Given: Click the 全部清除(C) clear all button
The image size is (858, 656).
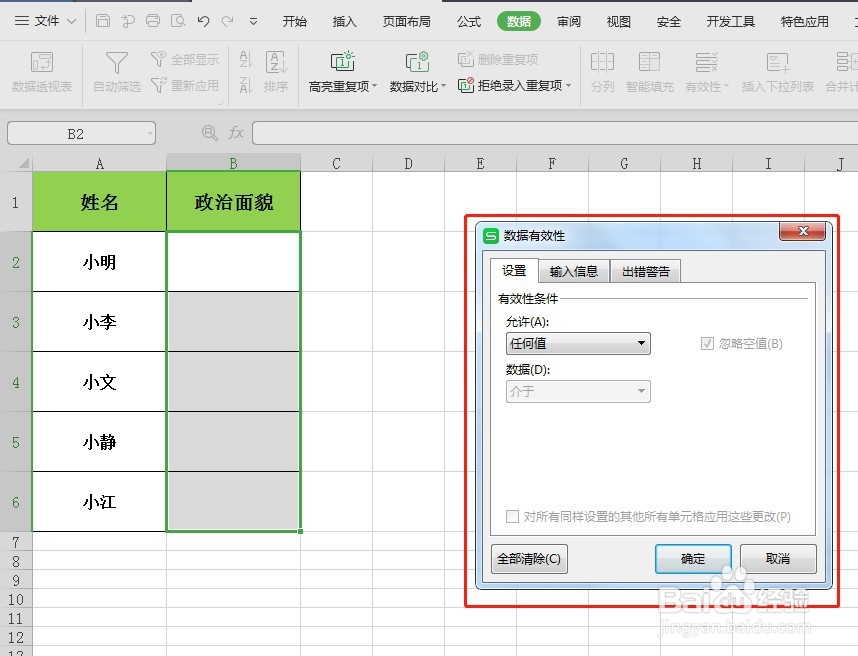Looking at the screenshot, I should [x=529, y=559].
